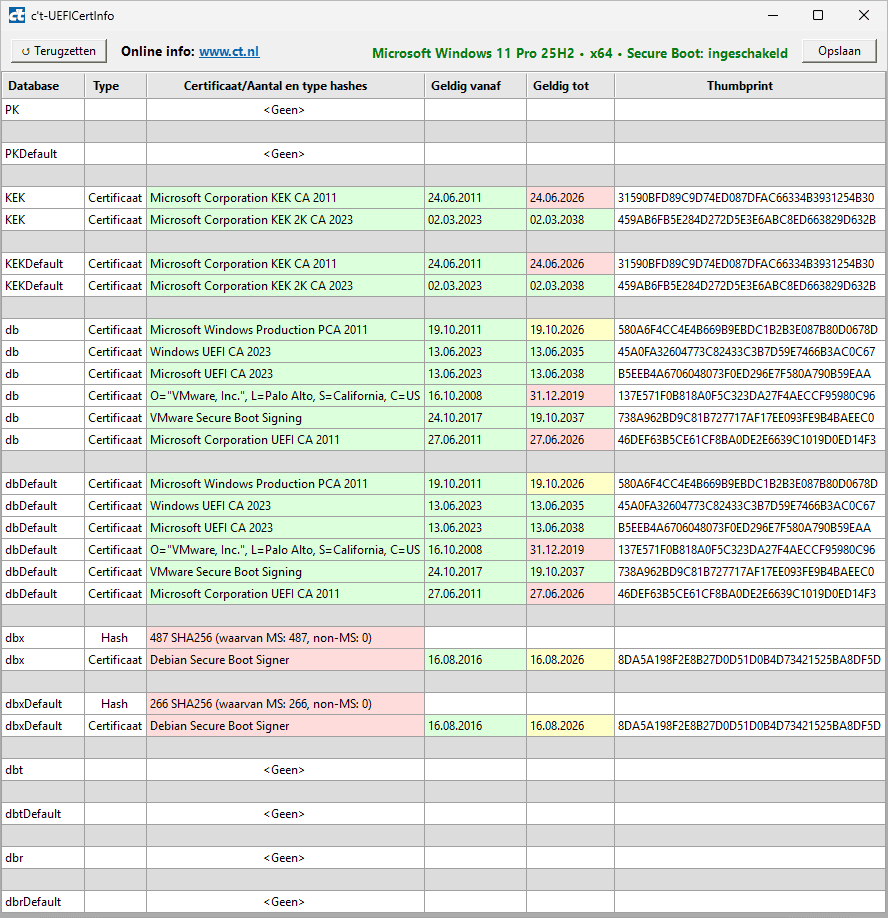Select KEKDefault row Microsoft Corporation KEK CA 2011
888x918 pixels.
(443, 264)
